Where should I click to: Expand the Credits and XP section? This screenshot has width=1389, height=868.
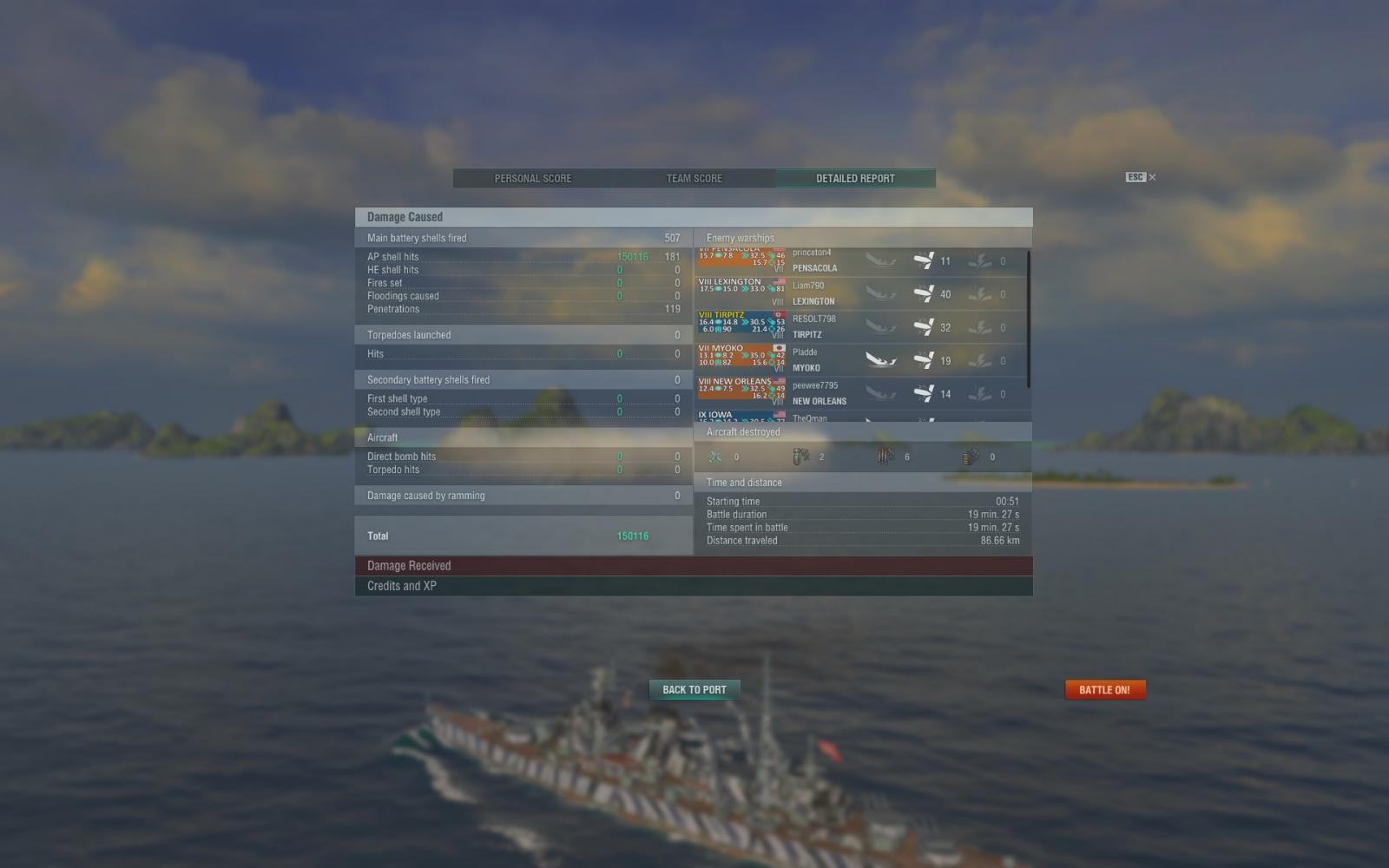tap(694, 586)
